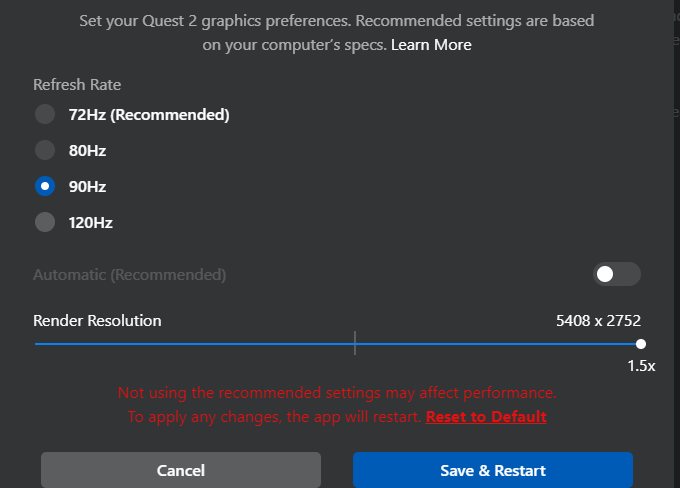680x488 pixels.
Task: Click the 5408 x 2752 resolution value
Action: point(598,321)
